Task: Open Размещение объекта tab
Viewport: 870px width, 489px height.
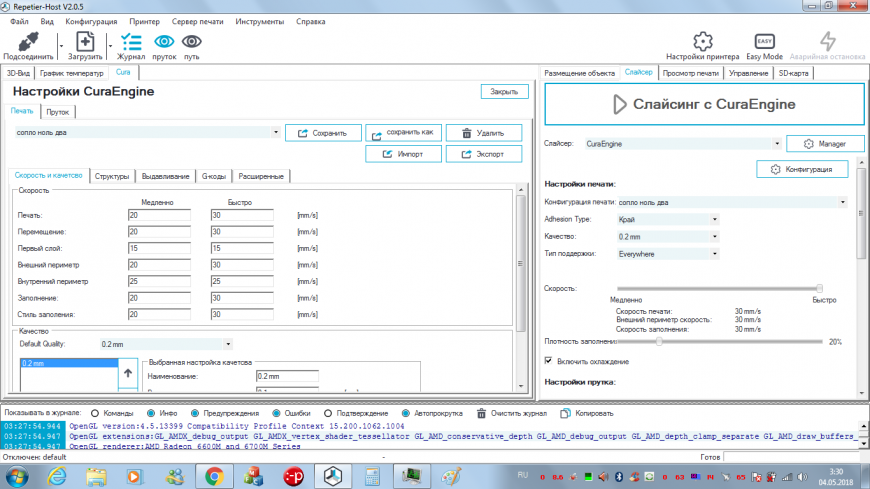Action: (x=579, y=73)
